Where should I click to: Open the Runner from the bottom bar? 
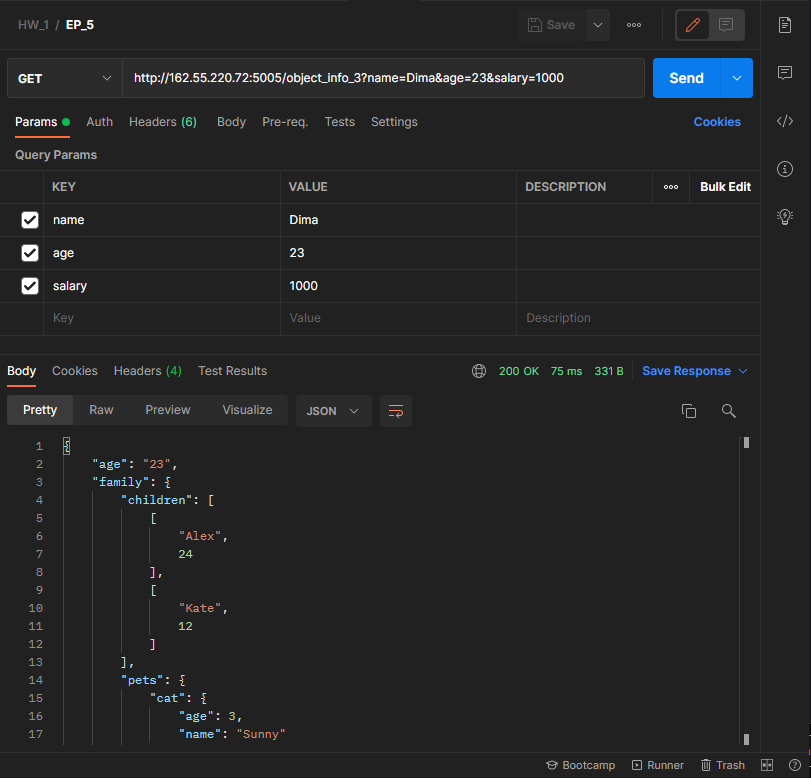[657, 764]
